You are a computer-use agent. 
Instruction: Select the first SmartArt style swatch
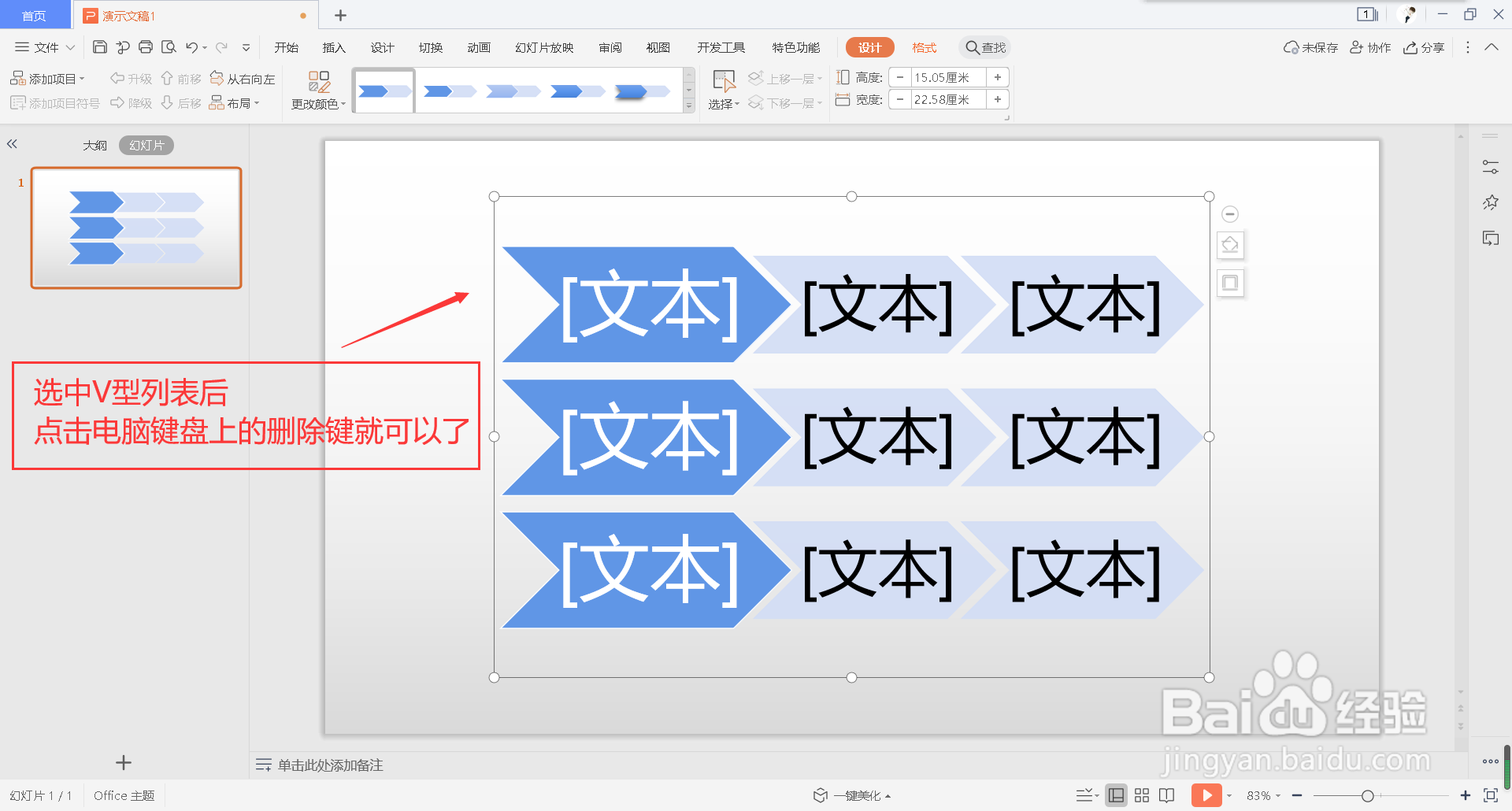click(x=384, y=91)
